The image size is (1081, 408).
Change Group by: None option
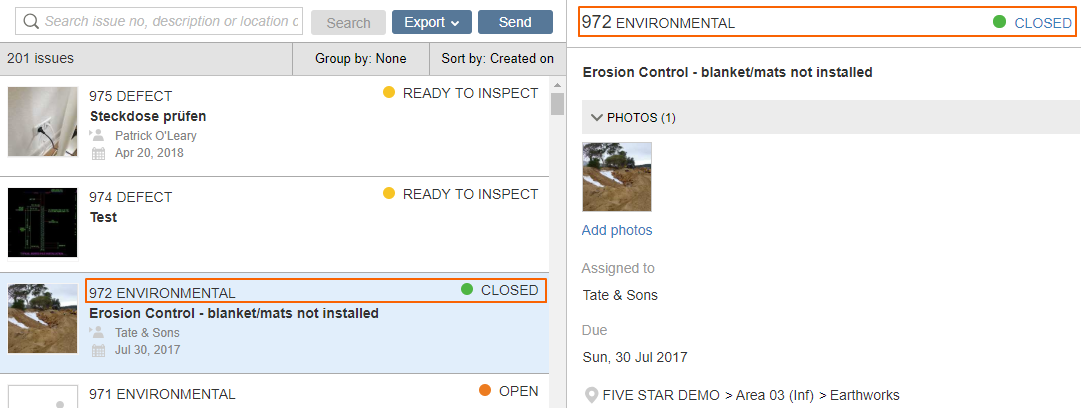click(x=361, y=59)
